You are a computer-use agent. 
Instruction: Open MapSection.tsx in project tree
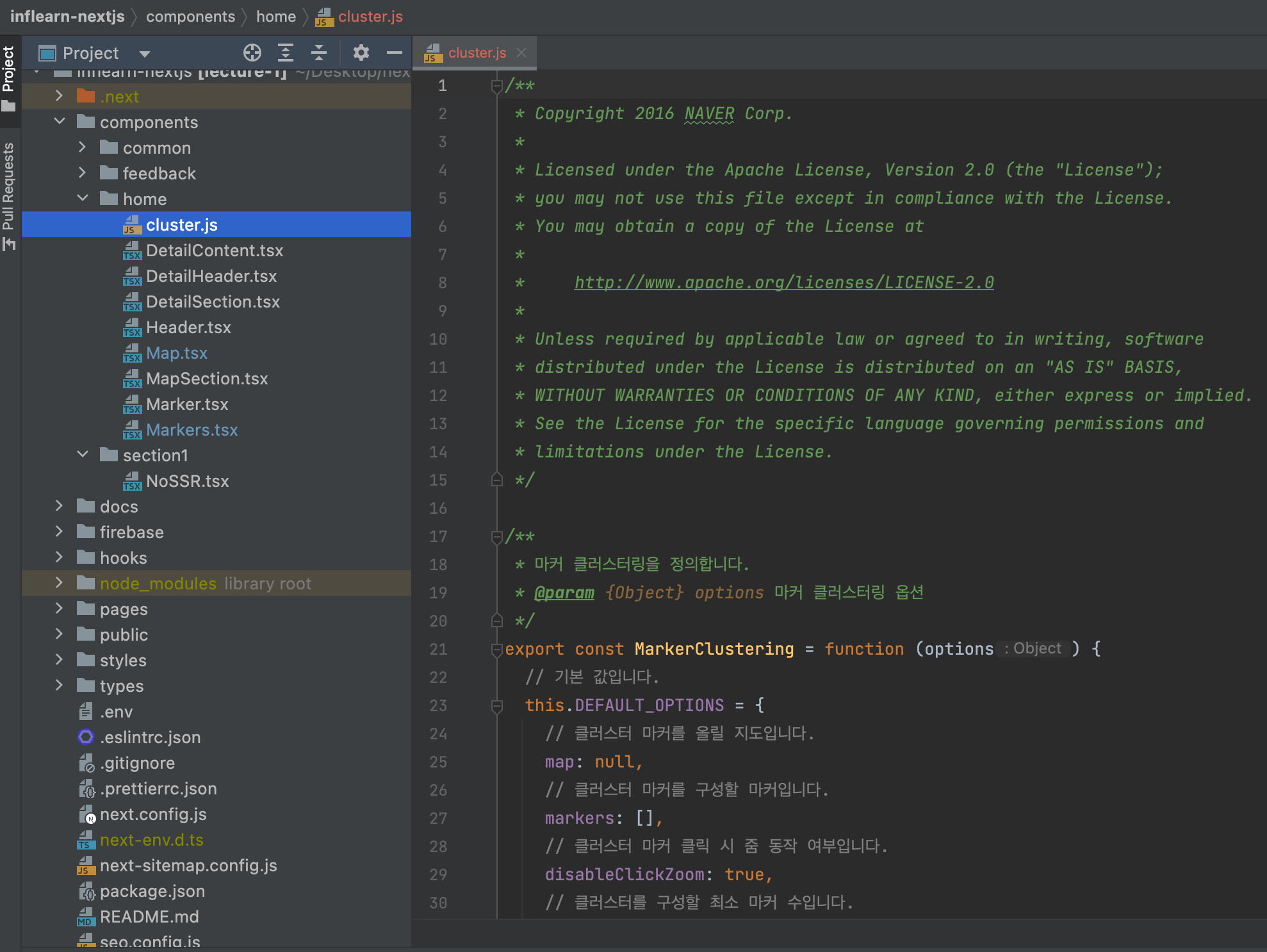point(207,379)
